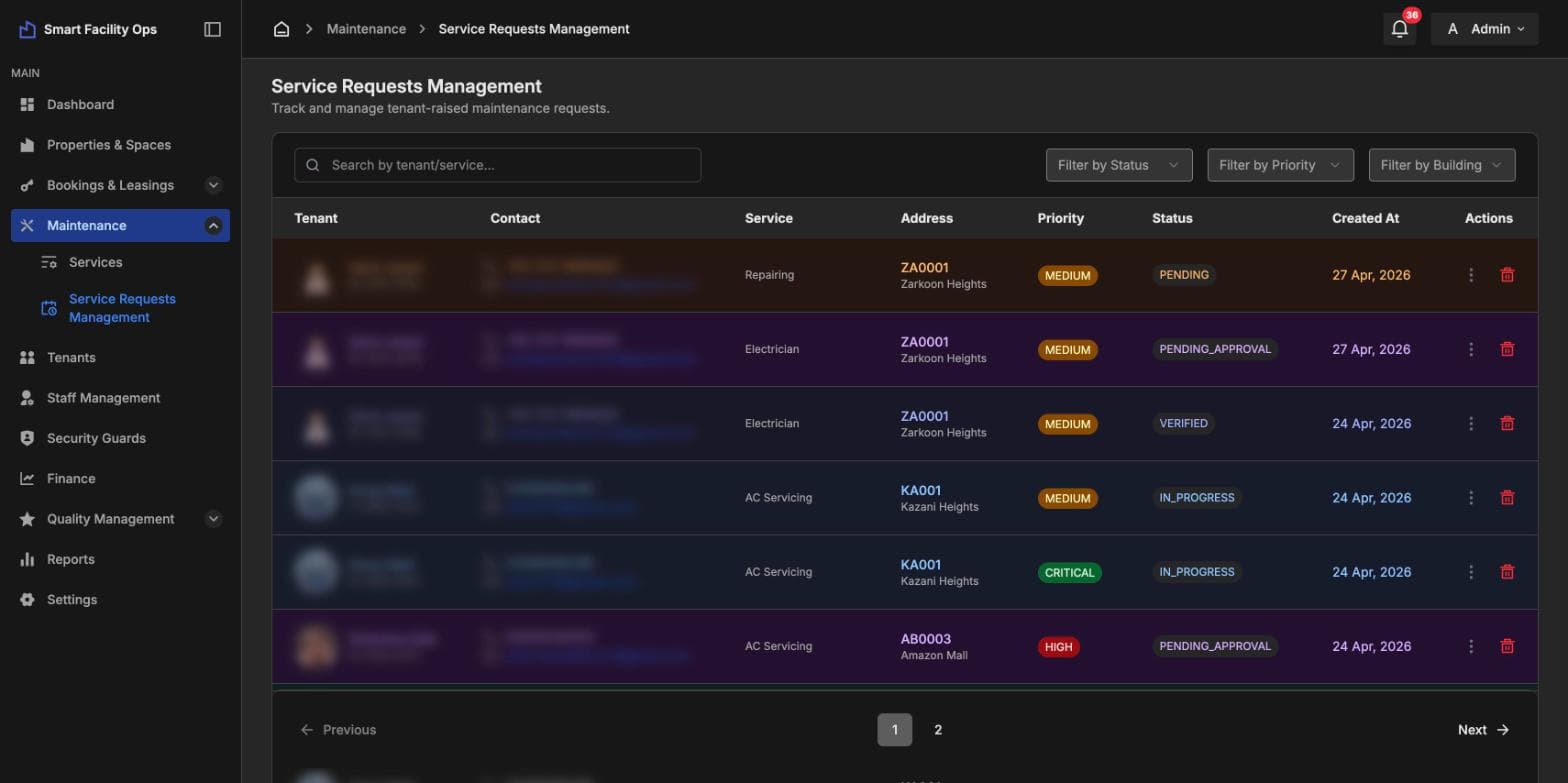1568x783 pixels.
Task: Click the Previous page button
Action: coord(338,730)
